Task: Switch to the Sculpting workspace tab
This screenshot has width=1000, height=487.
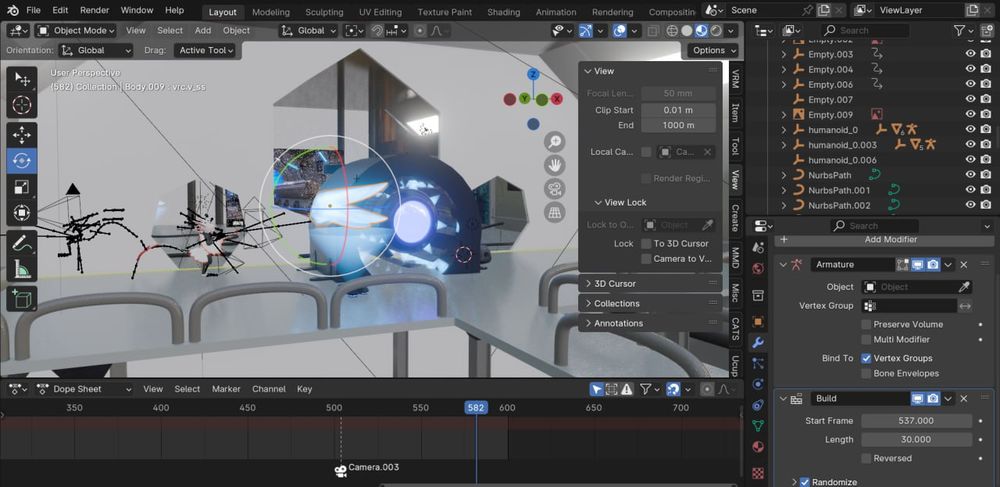Action: (x=323, y=12)
